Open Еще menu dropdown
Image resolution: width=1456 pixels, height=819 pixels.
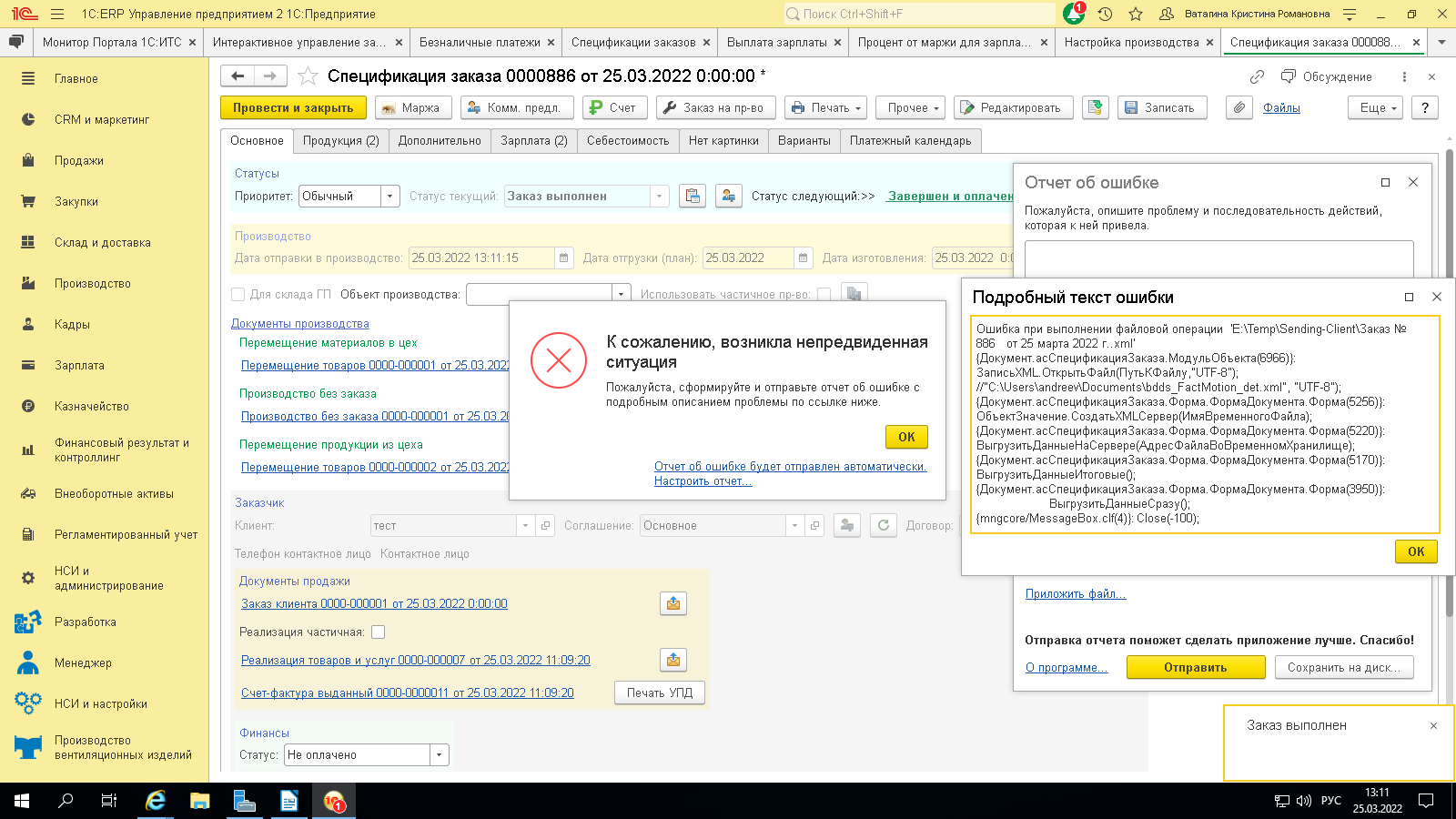pyautogui.click(x=1377, y=107)
